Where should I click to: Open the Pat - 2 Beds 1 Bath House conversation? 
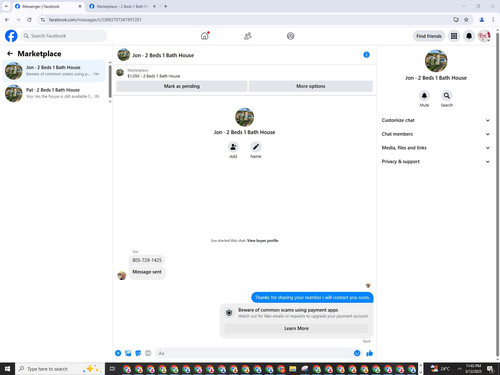(54, 93)
